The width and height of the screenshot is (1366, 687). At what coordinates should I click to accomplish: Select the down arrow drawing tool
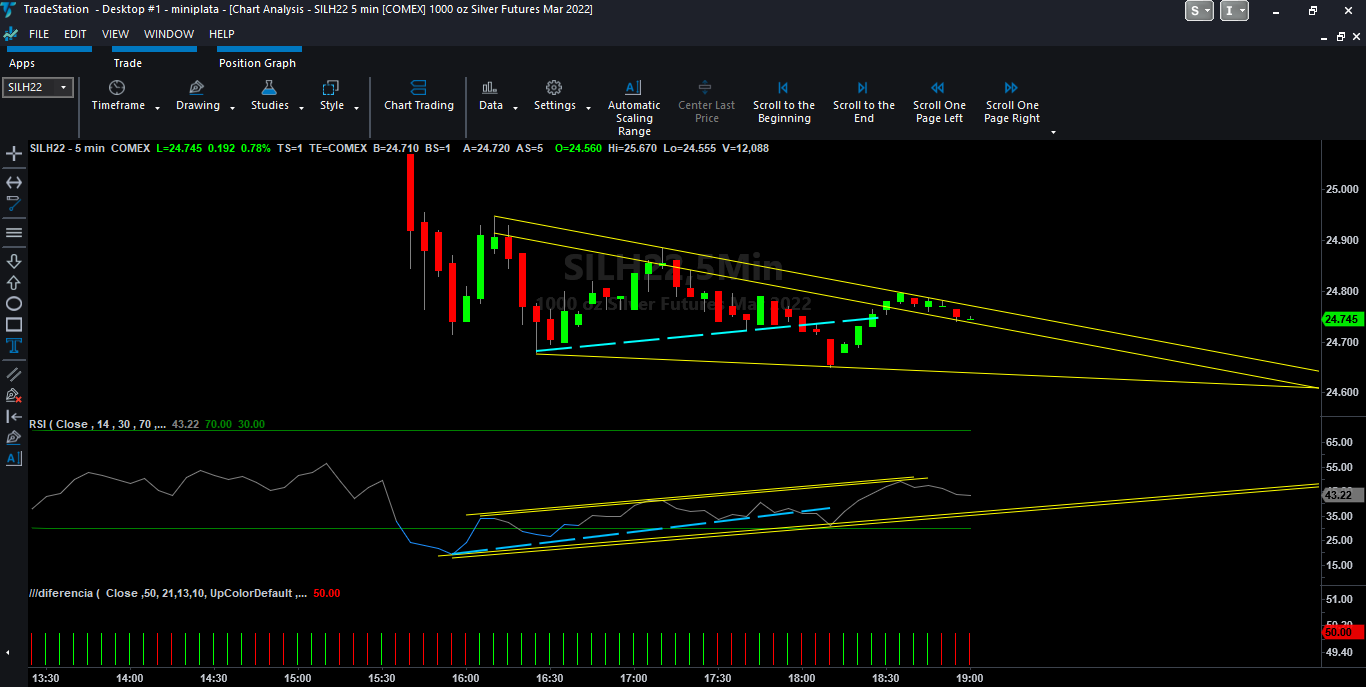14,261
